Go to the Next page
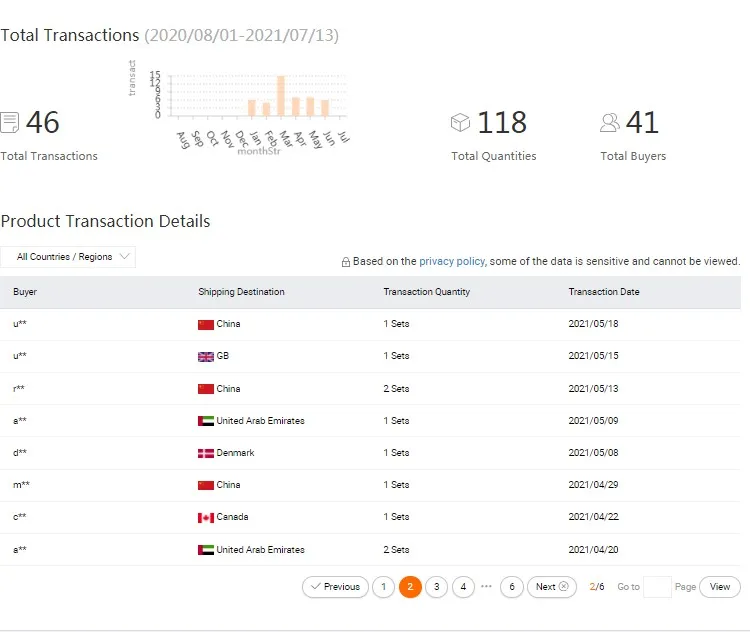The height and width of the screenshot is (632, 750). (x=552, y=587)
